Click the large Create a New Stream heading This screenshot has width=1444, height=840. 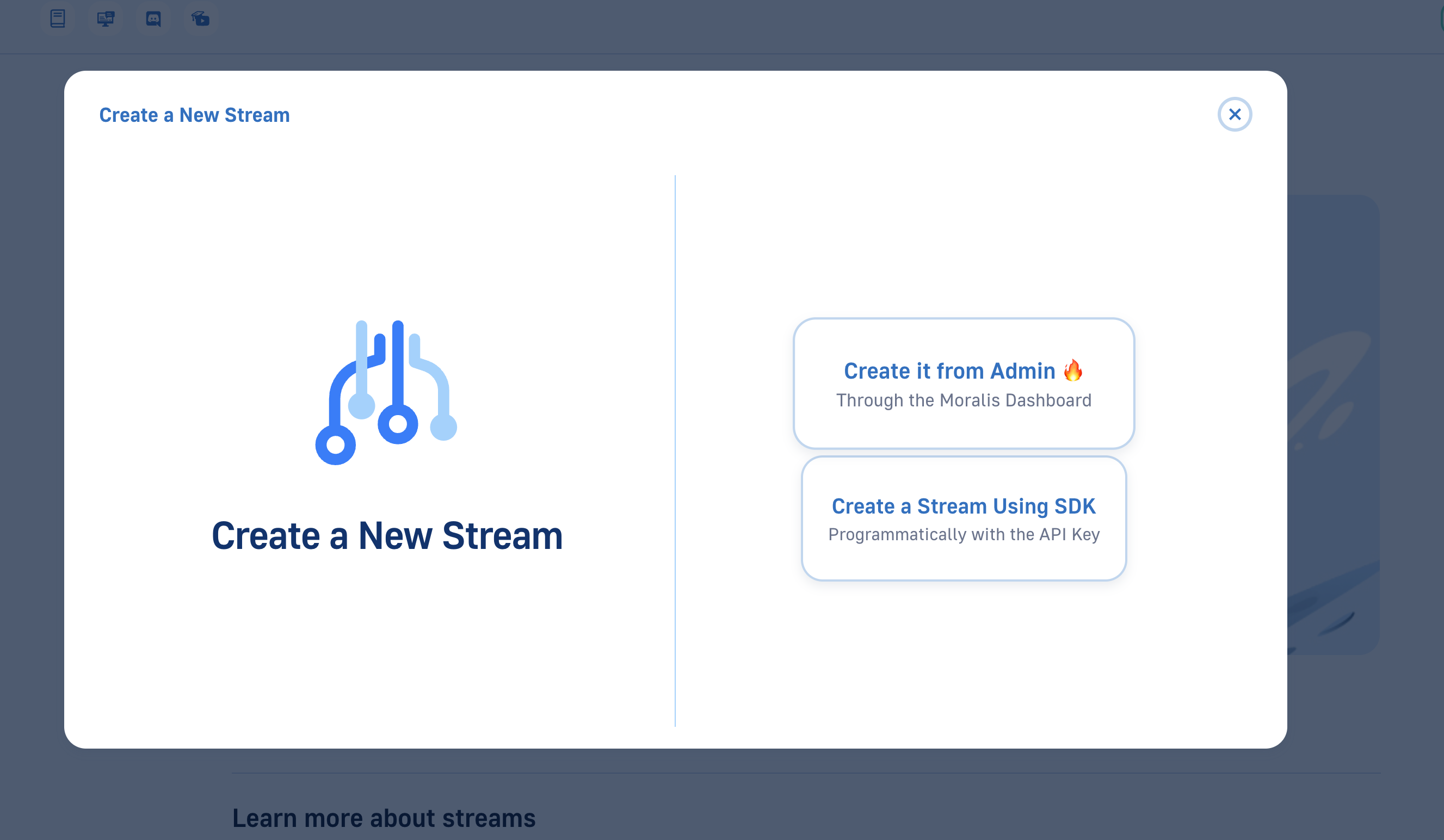click(x=387, y=536)
